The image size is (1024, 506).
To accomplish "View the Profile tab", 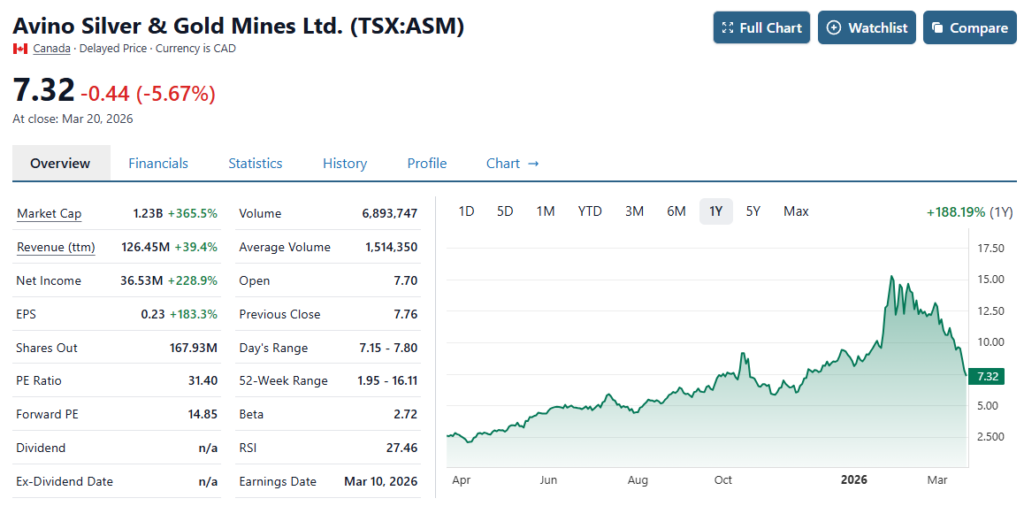I will coord(426,163).
